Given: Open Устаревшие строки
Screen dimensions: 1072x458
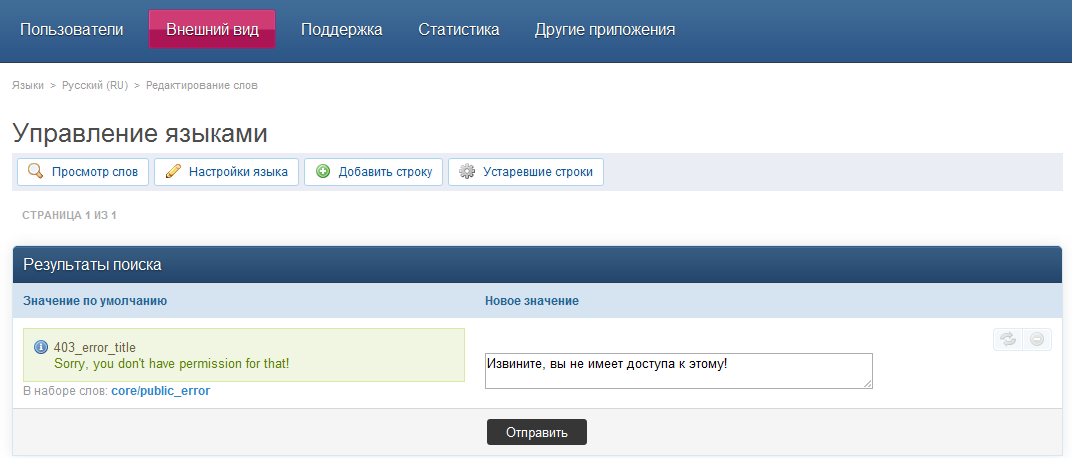Looking at the screenshot, I should pyautogui.click(x=526, y=172).
